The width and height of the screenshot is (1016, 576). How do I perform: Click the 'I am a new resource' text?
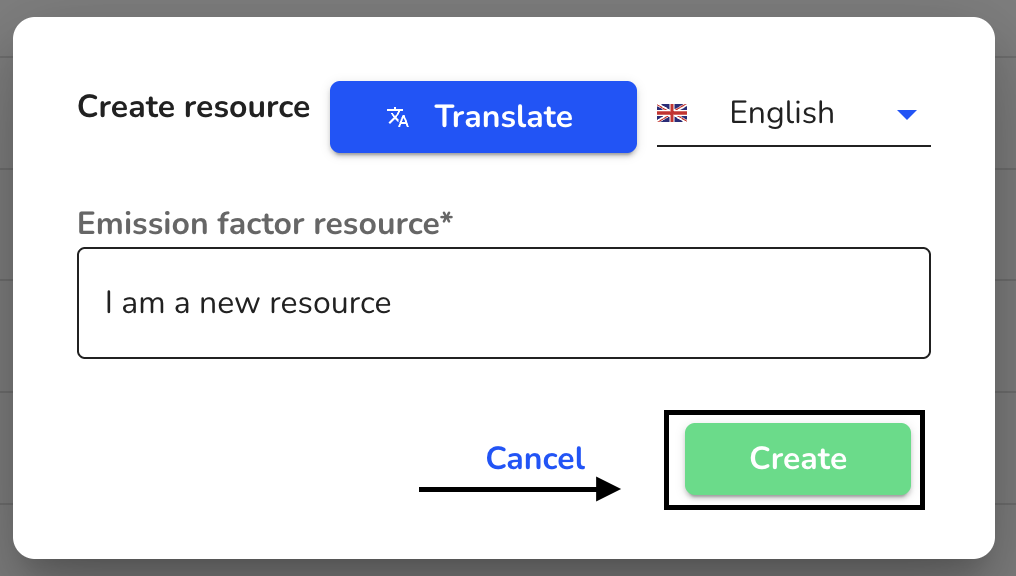click(248, 303)
